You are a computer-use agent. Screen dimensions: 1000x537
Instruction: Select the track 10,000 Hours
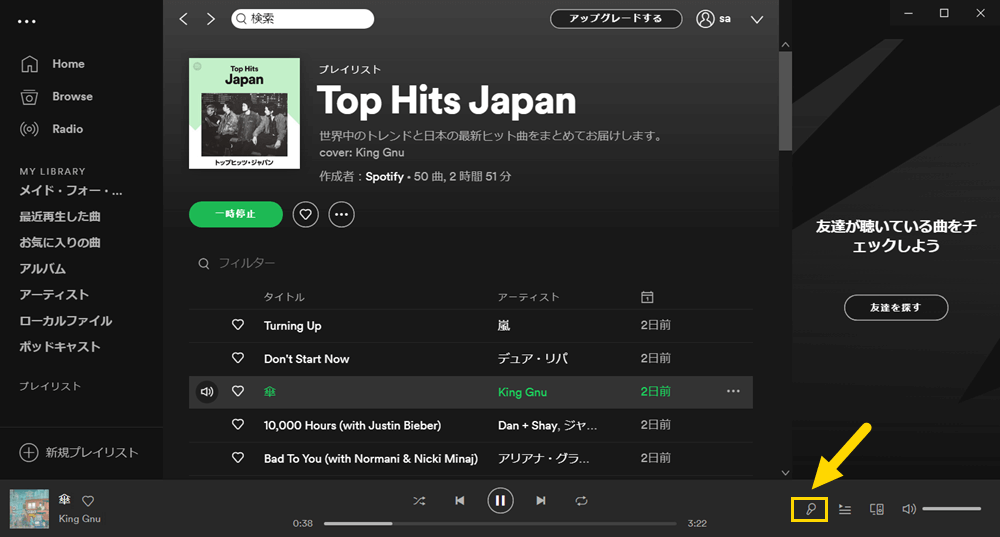[352, 425]
